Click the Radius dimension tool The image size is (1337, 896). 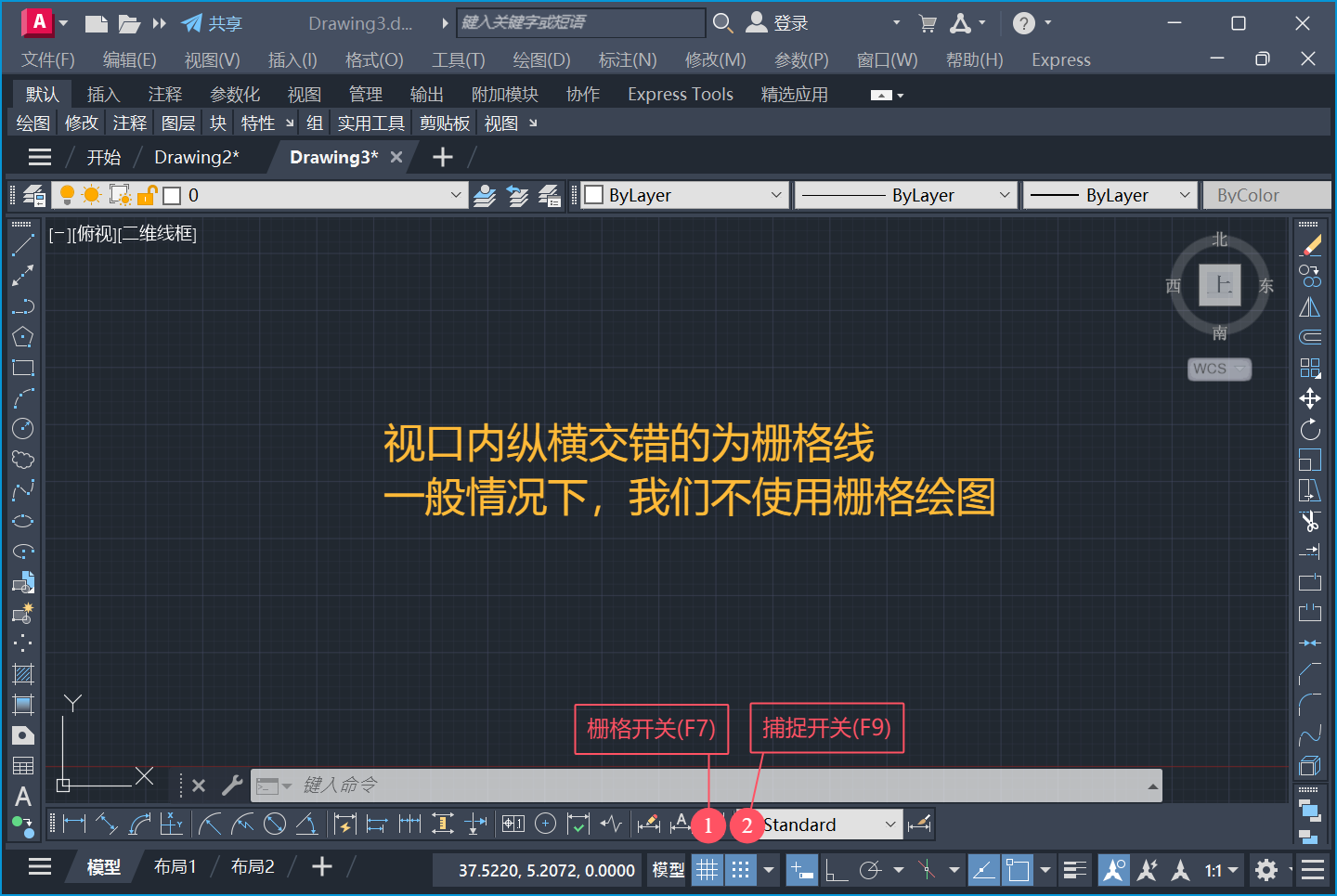tap(211, 824)
